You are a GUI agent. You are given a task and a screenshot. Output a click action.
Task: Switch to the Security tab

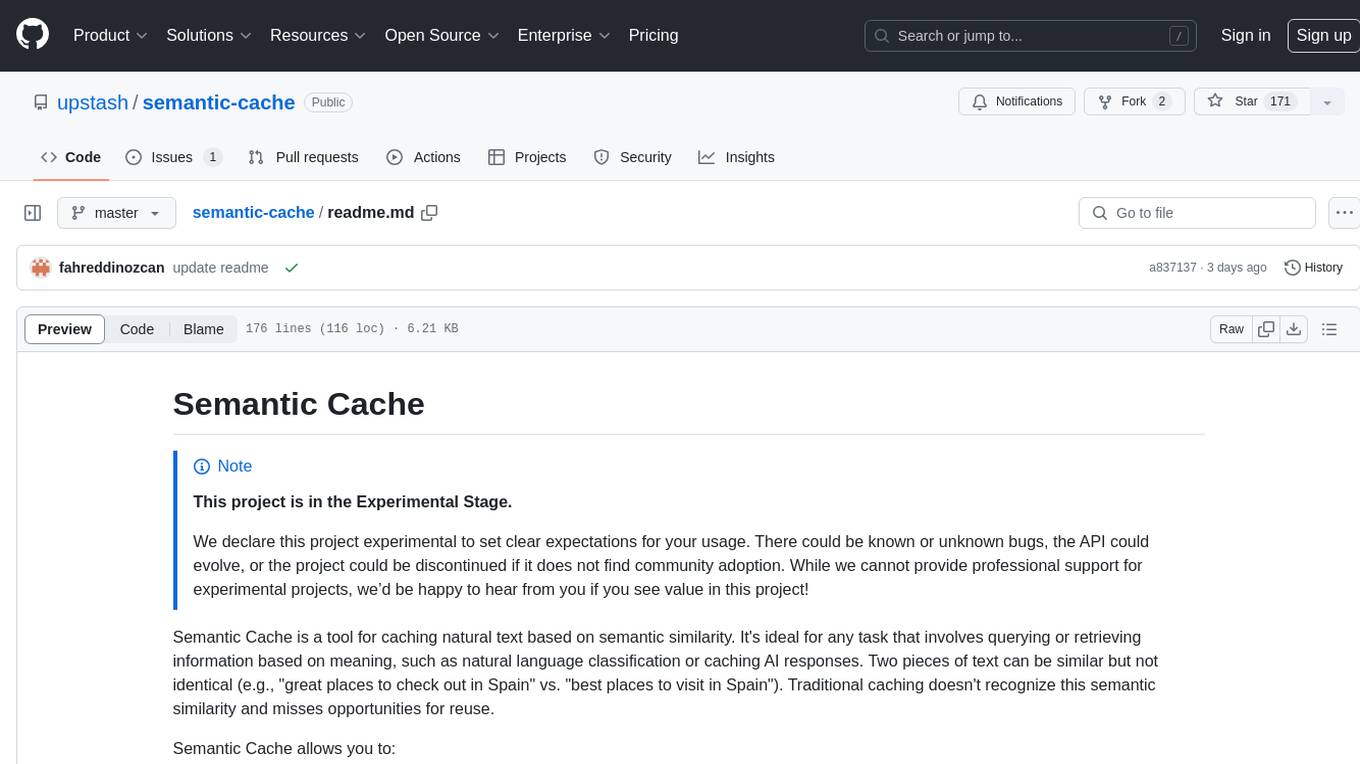632,157
